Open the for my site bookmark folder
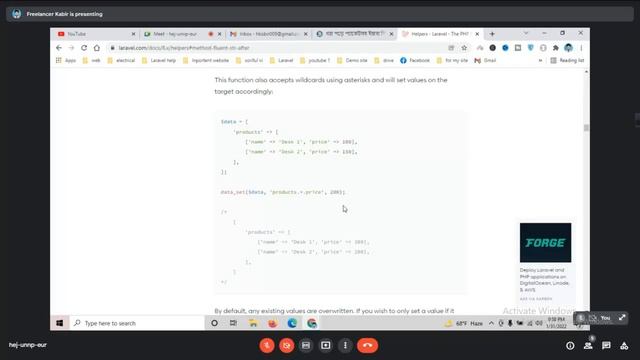 pyautogui.click(x=452, y=60)
